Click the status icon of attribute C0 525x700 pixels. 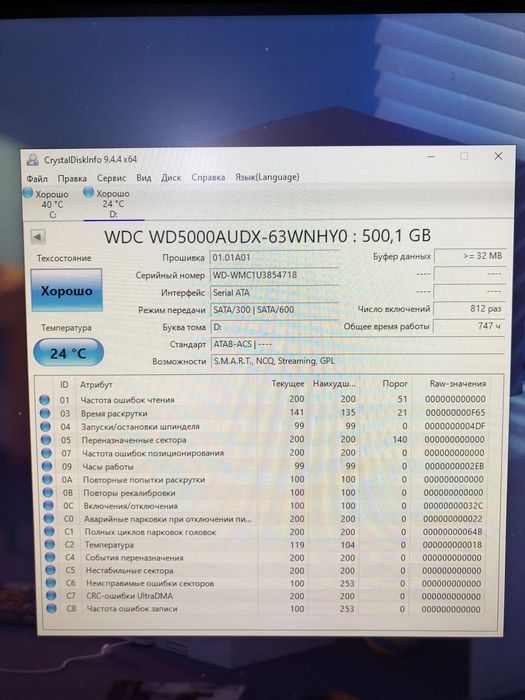(x=49, y=519)
